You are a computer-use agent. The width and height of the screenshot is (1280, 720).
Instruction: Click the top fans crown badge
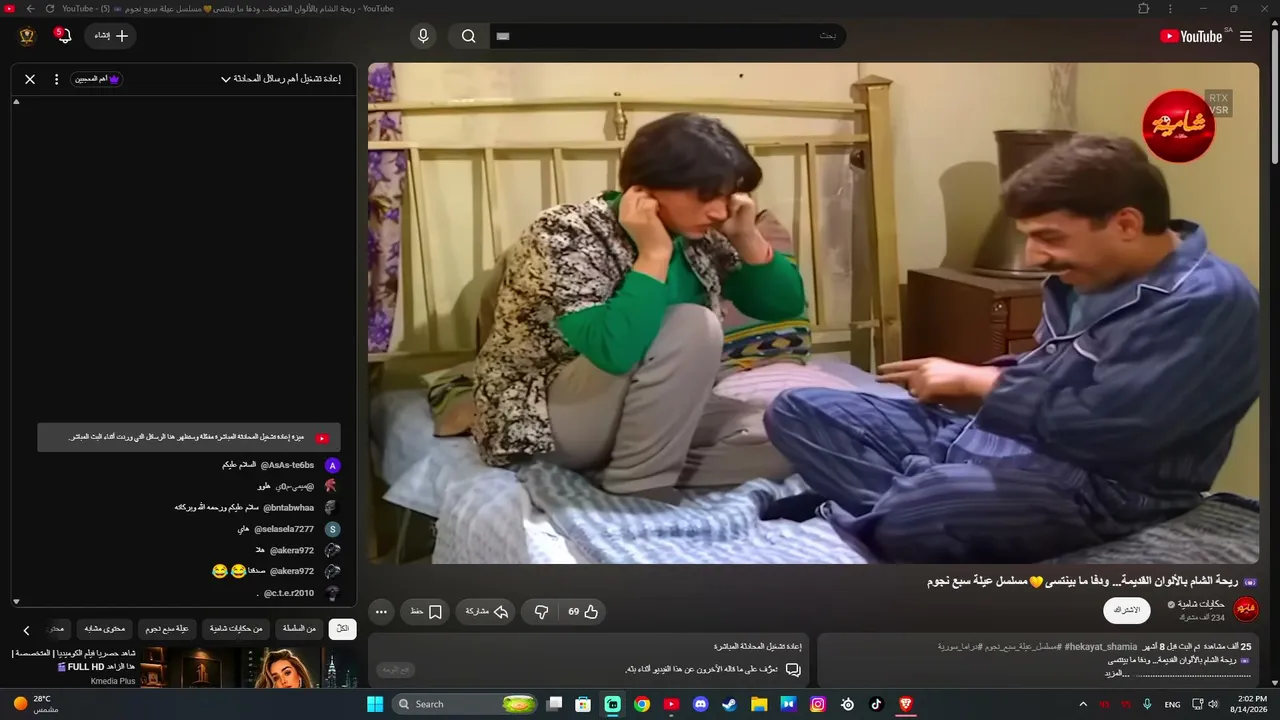pos(97,79)
